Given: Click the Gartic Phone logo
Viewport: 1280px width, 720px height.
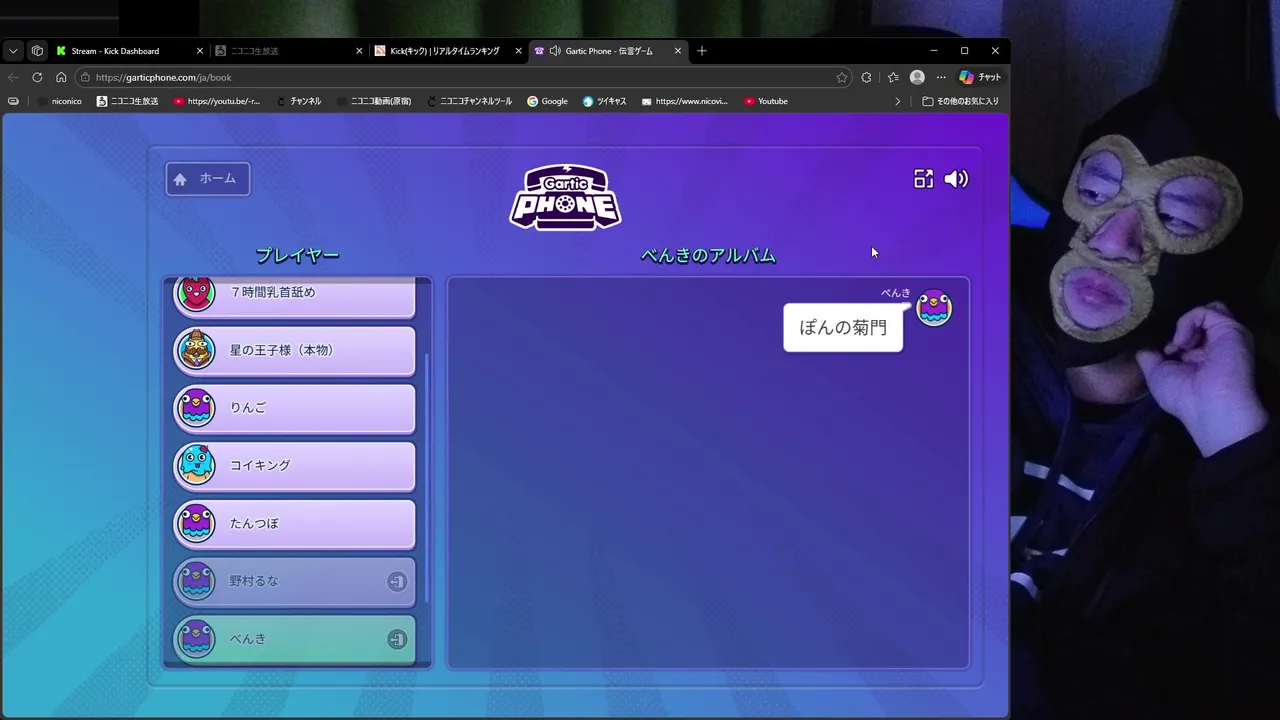Looking at the screenshot, I should point(565,197).
